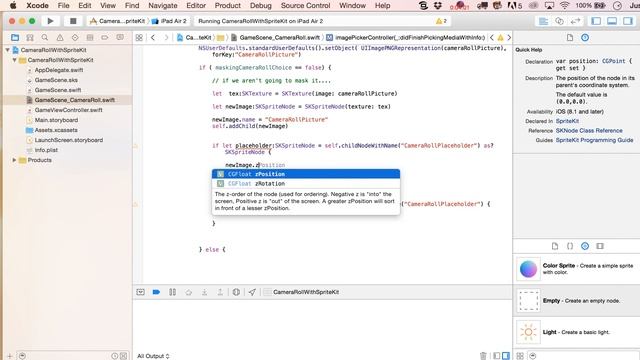
Task: Simulate location arrow icon
Action: (x=252, y=292)
